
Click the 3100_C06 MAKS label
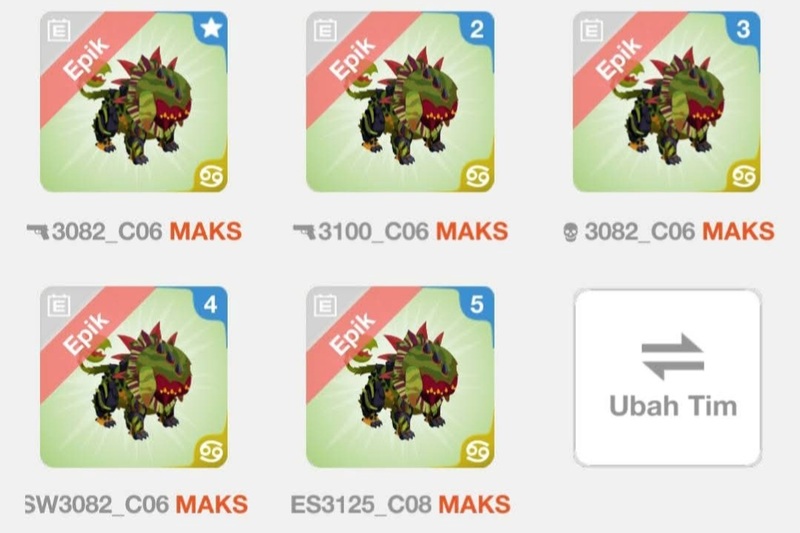click(413, 231)
